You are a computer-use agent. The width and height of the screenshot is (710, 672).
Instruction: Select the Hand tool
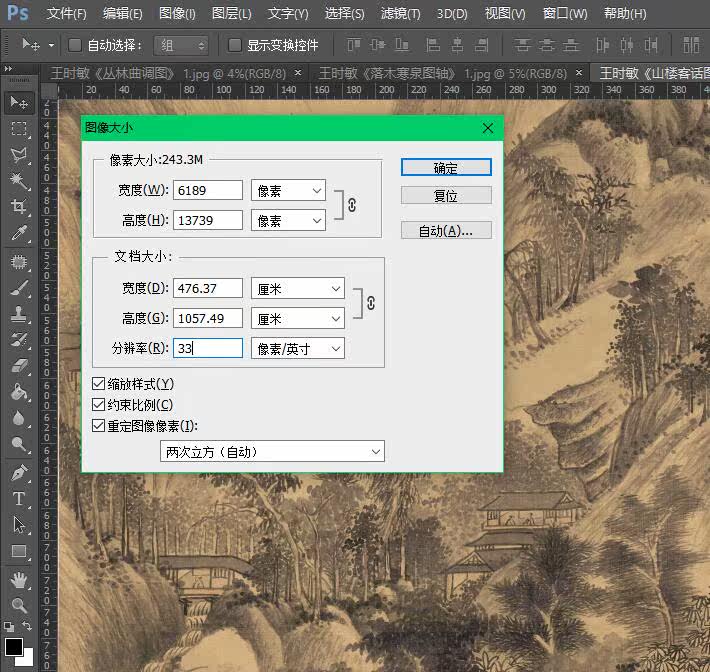pyautogui.click(x=19, y=580)
